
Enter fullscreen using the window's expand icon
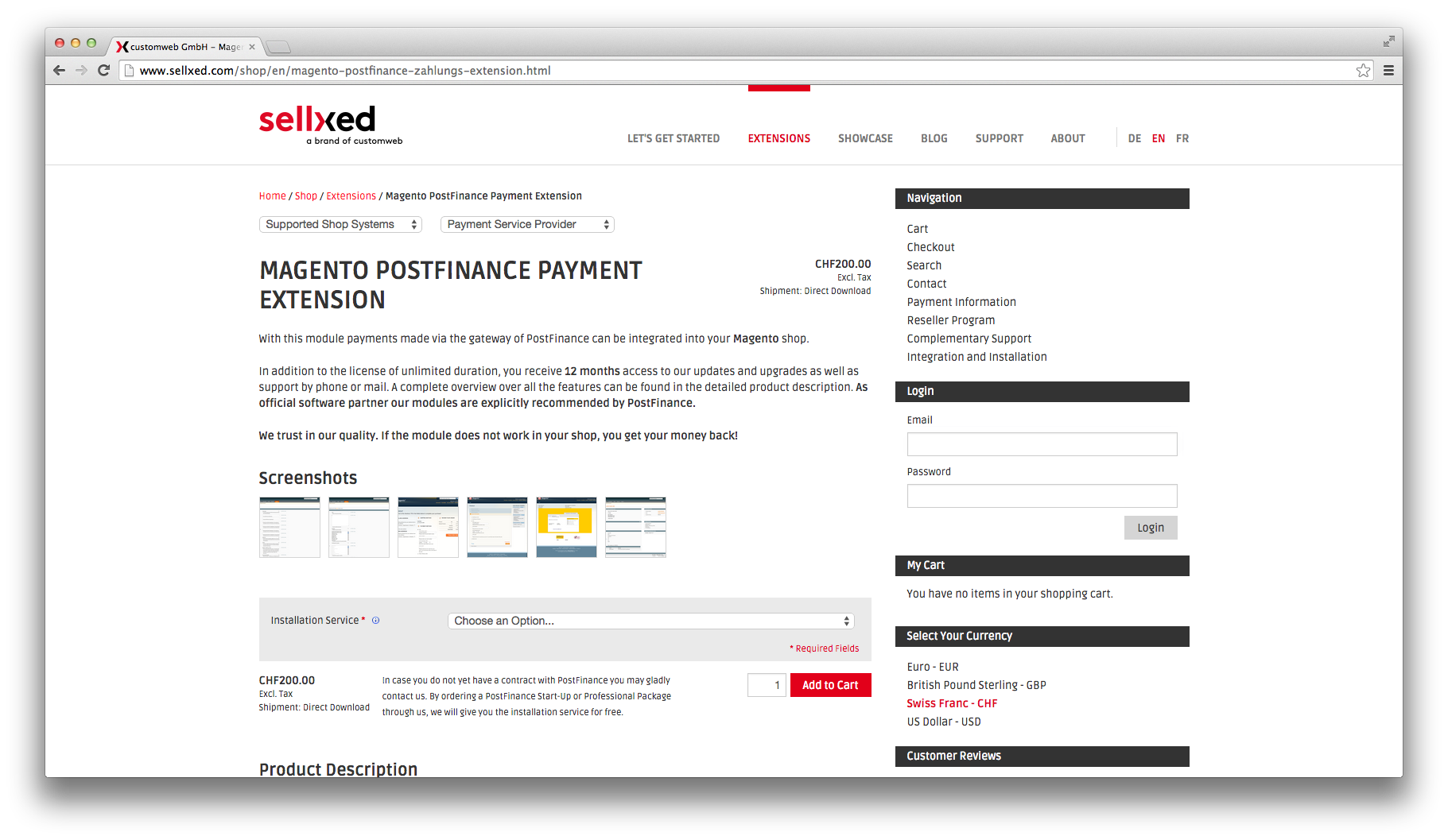point(1388,41)
